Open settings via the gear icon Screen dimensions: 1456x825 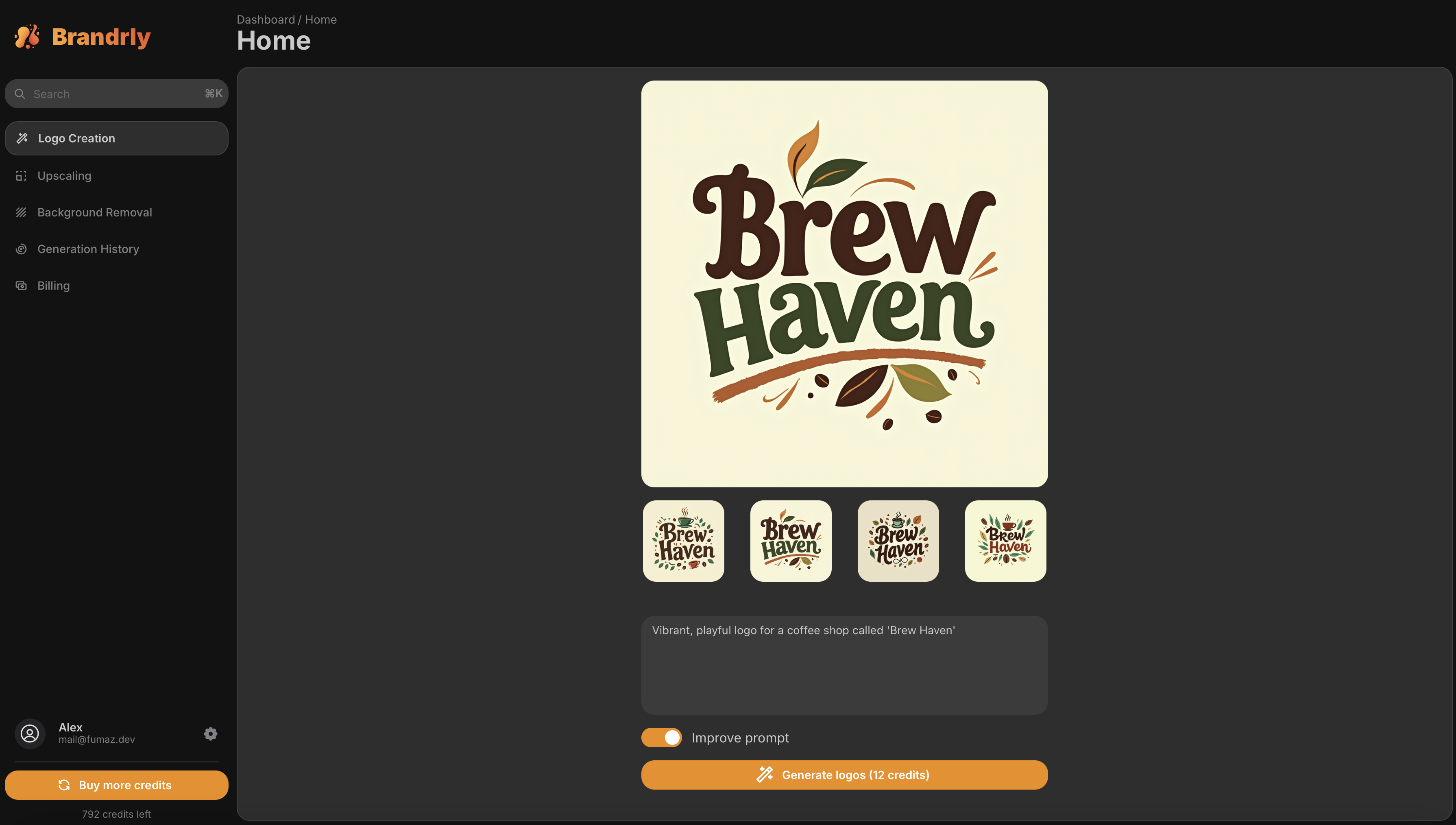(211, 734)
